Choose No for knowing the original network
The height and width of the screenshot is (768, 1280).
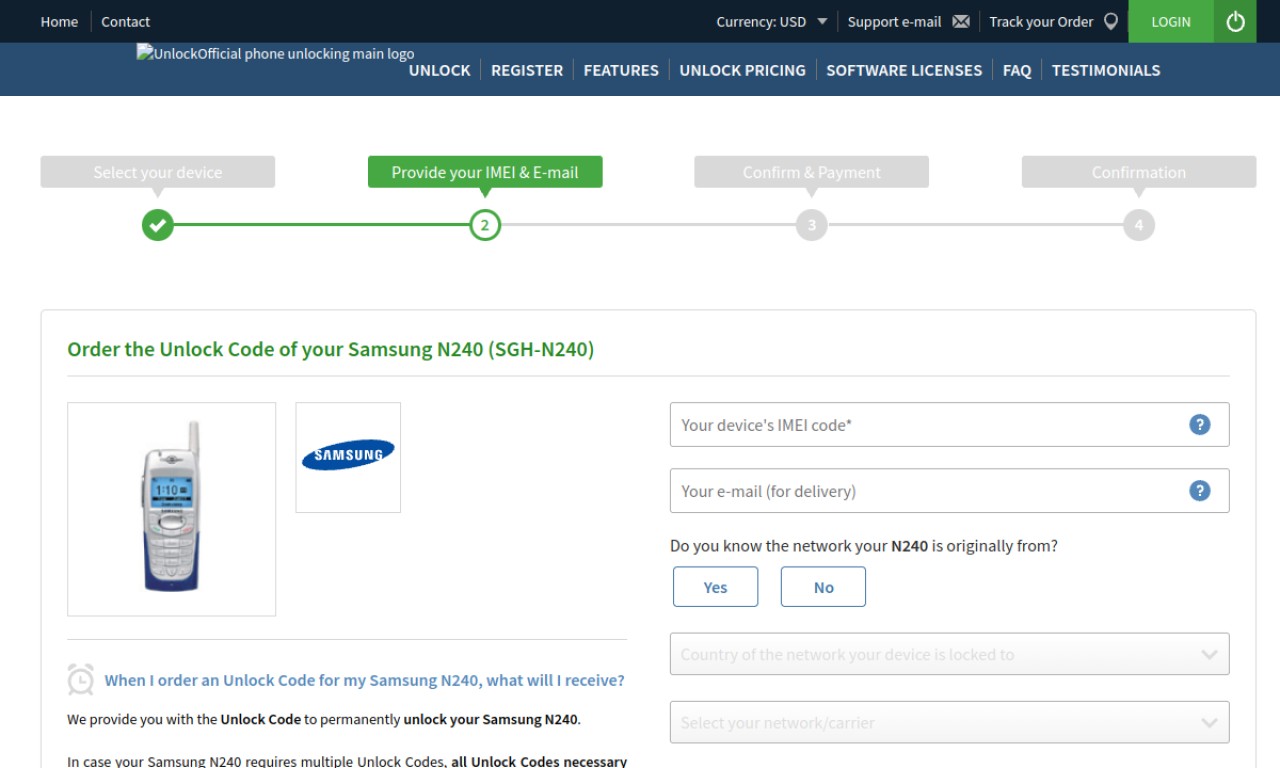pos(823,587)
